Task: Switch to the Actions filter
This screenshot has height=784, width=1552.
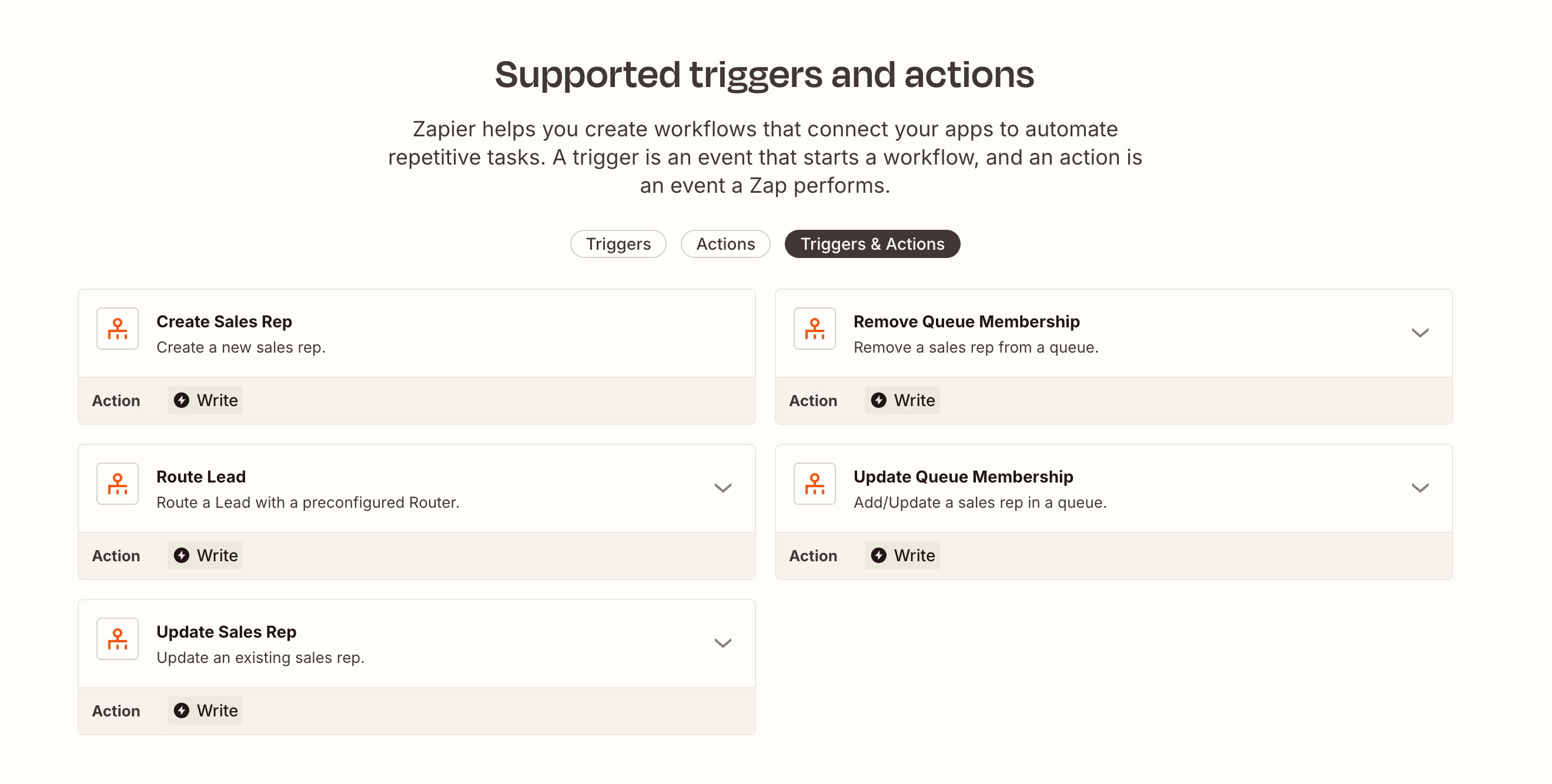Action: [x=725, y=244]
